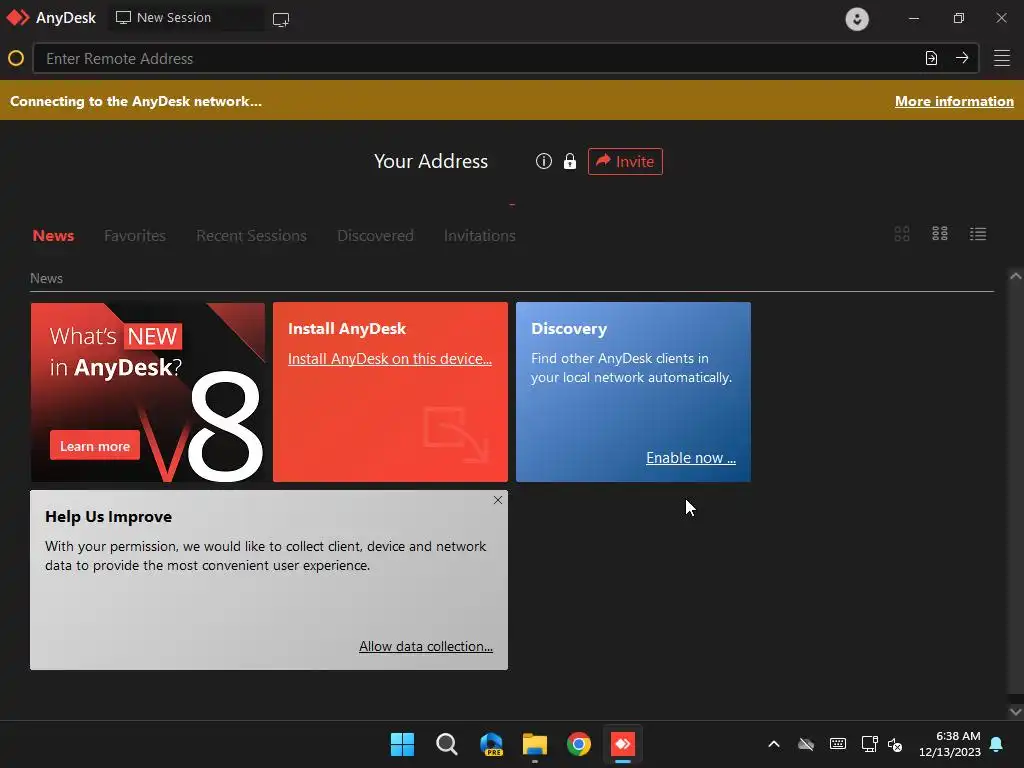Open notifications bell in taskbar

(x=997, y=744)
